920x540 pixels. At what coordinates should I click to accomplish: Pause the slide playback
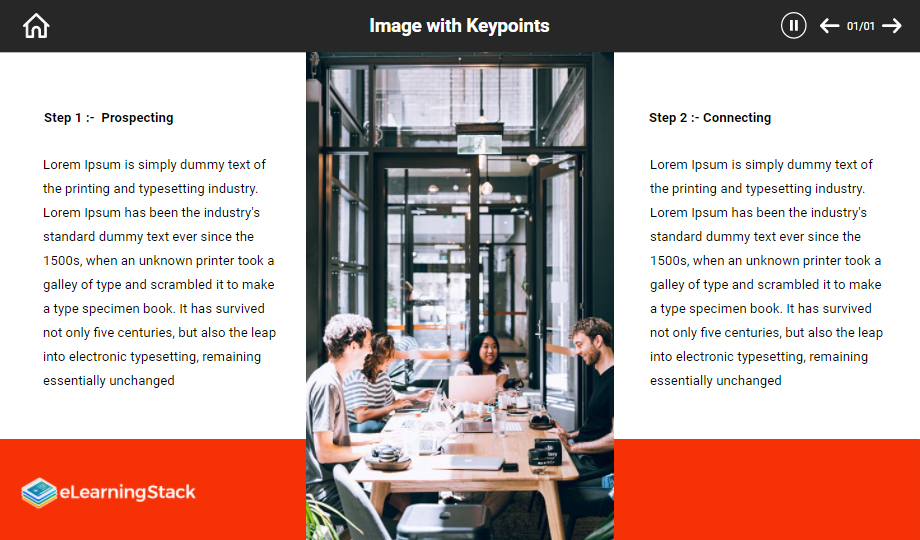793,26
